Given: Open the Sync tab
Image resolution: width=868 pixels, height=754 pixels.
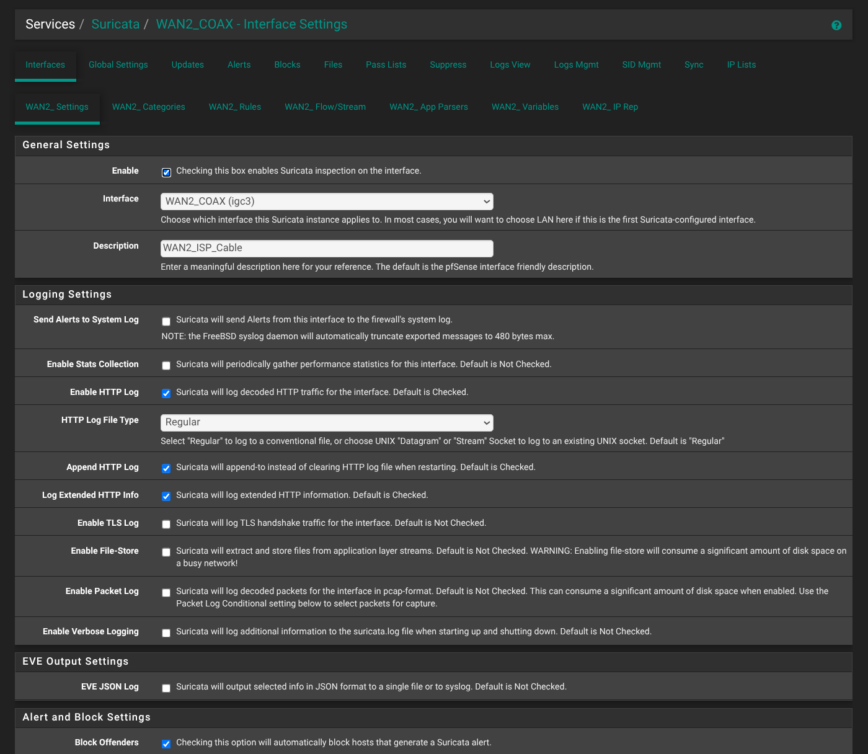Looking at the screenshot, I should click(x=694, y=65).
